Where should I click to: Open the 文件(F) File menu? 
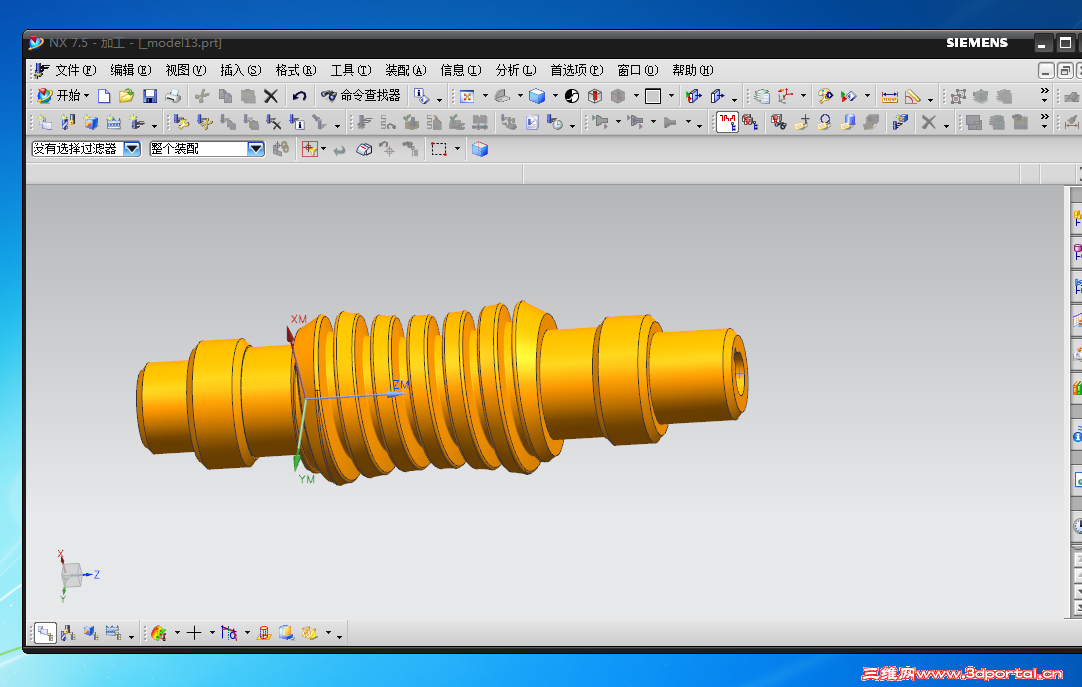point(75,70)
